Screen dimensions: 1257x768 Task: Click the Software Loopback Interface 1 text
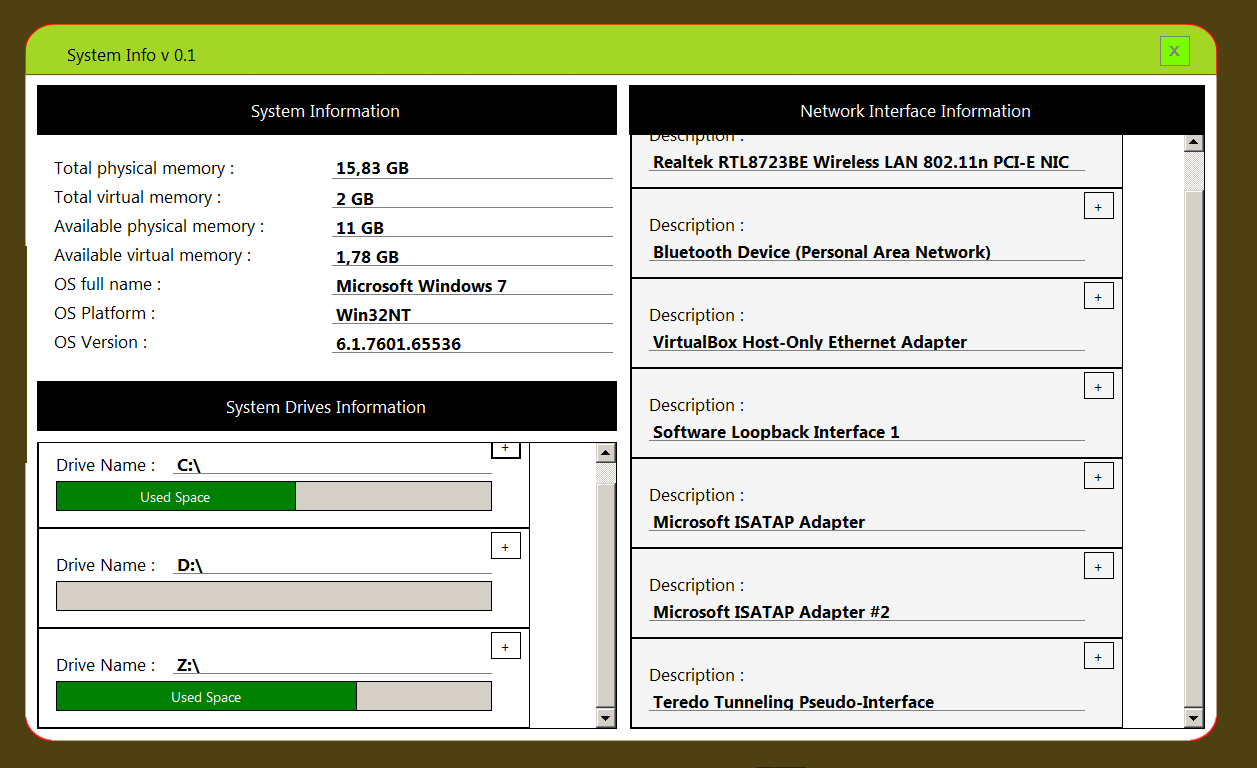776,431
